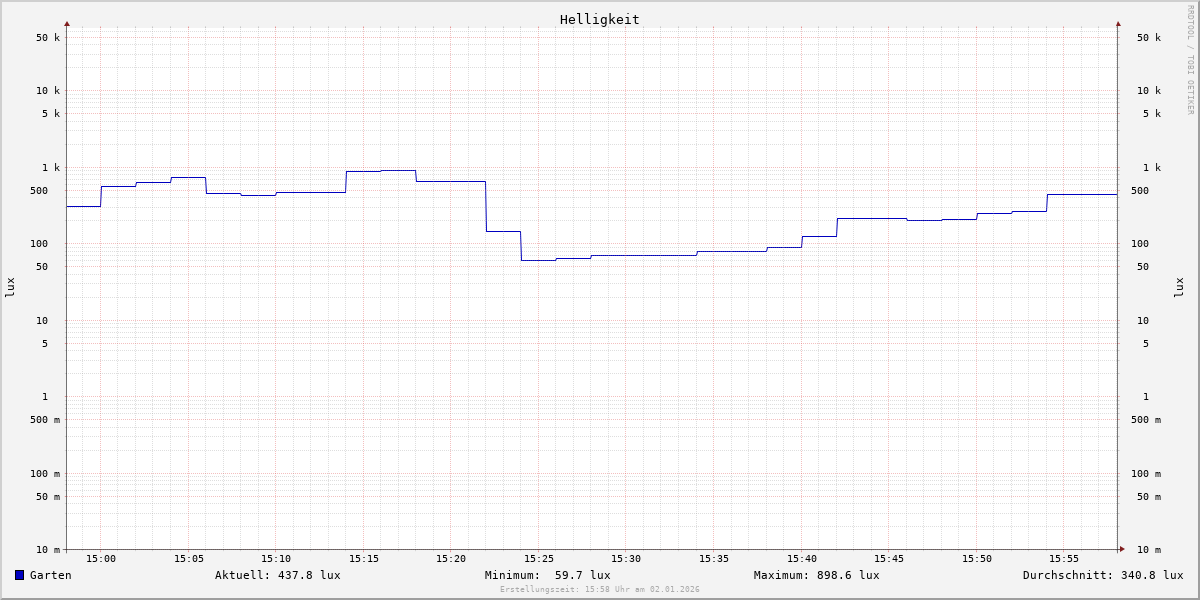Click the right vertical lux axis label
The image size is (1200, 600).
(1179, 288)
